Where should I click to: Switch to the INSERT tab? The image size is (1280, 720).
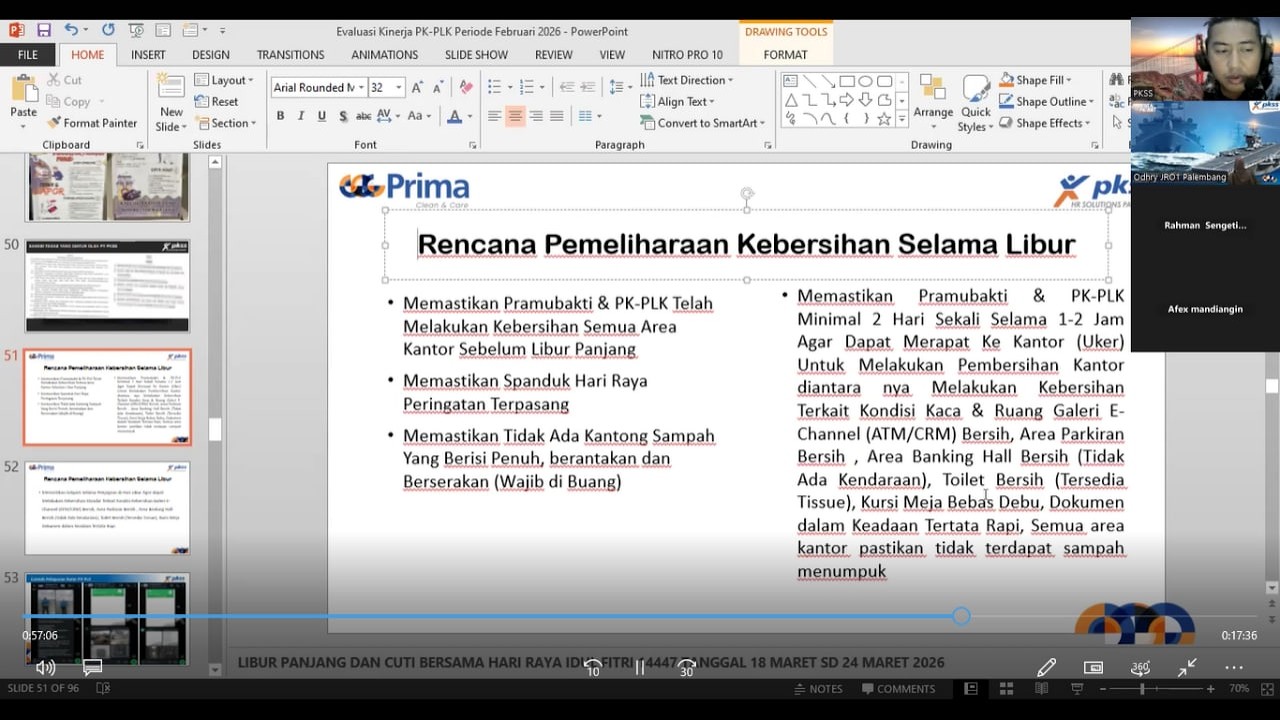(x=148, y=55)
